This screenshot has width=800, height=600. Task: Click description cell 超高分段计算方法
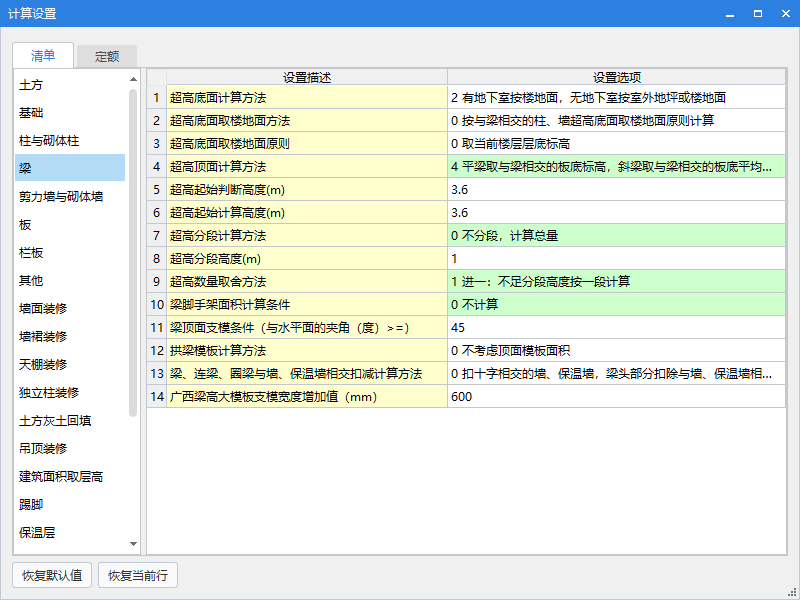coord(307,235)
